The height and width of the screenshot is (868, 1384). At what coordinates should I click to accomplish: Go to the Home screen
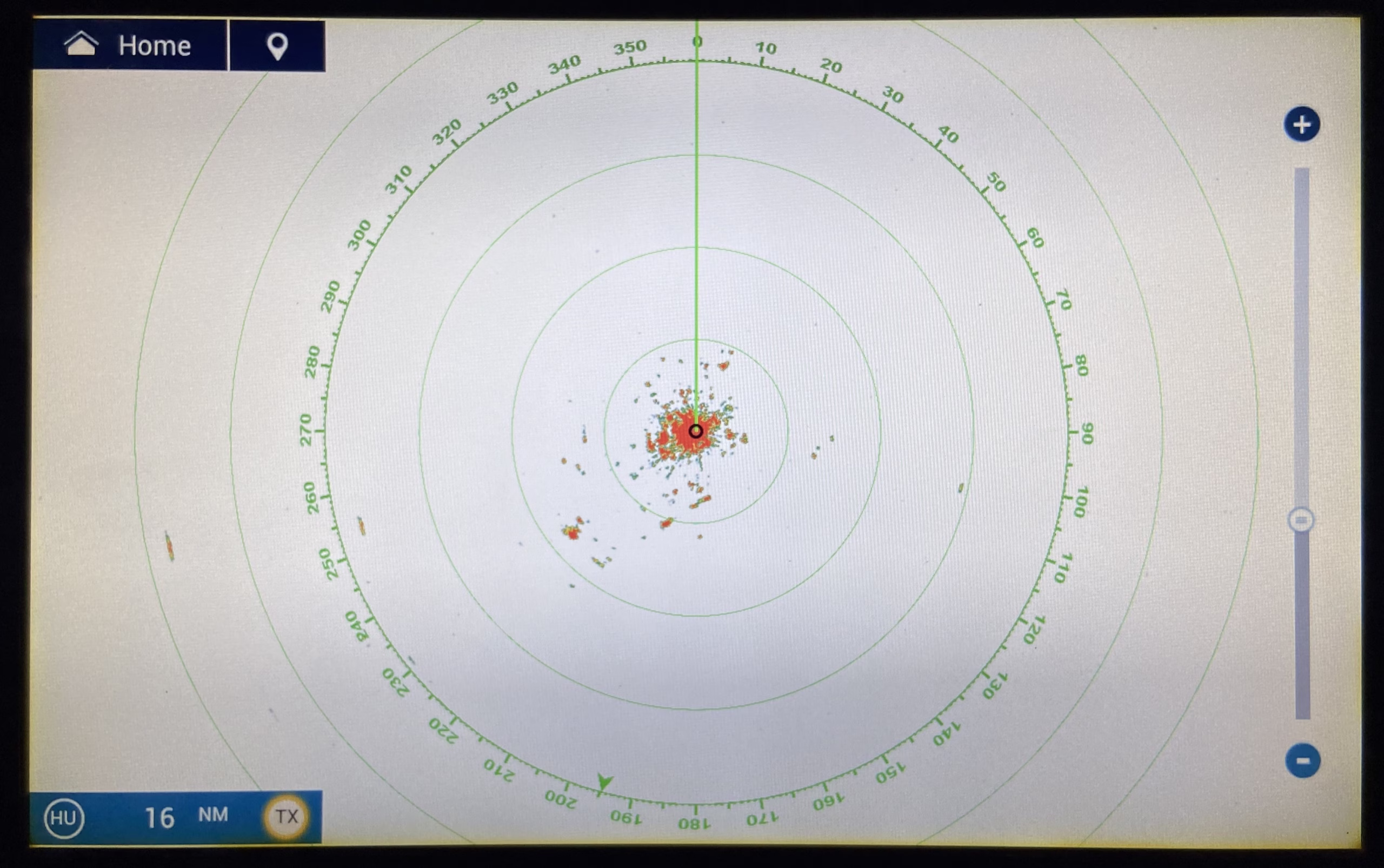pos(130,45)
